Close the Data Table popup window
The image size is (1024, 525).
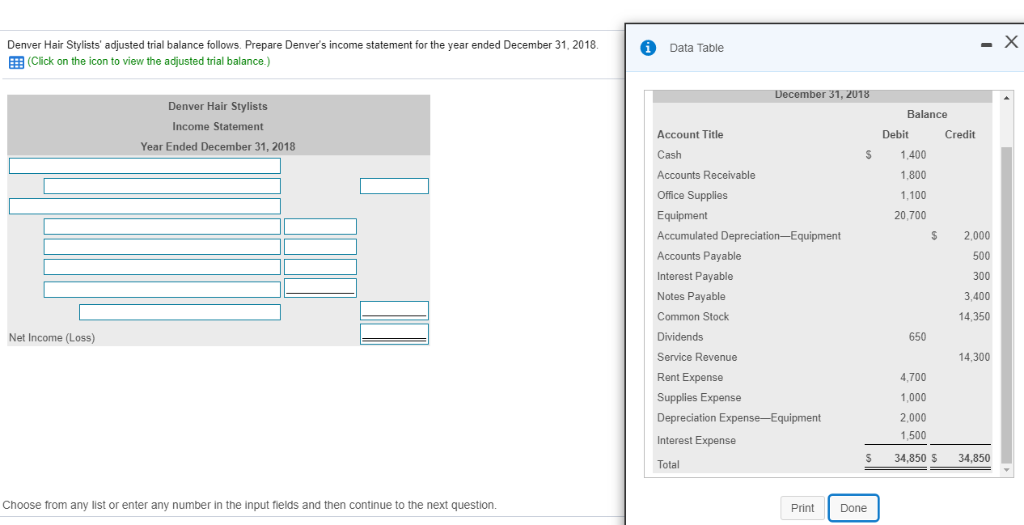(1010, 42)
